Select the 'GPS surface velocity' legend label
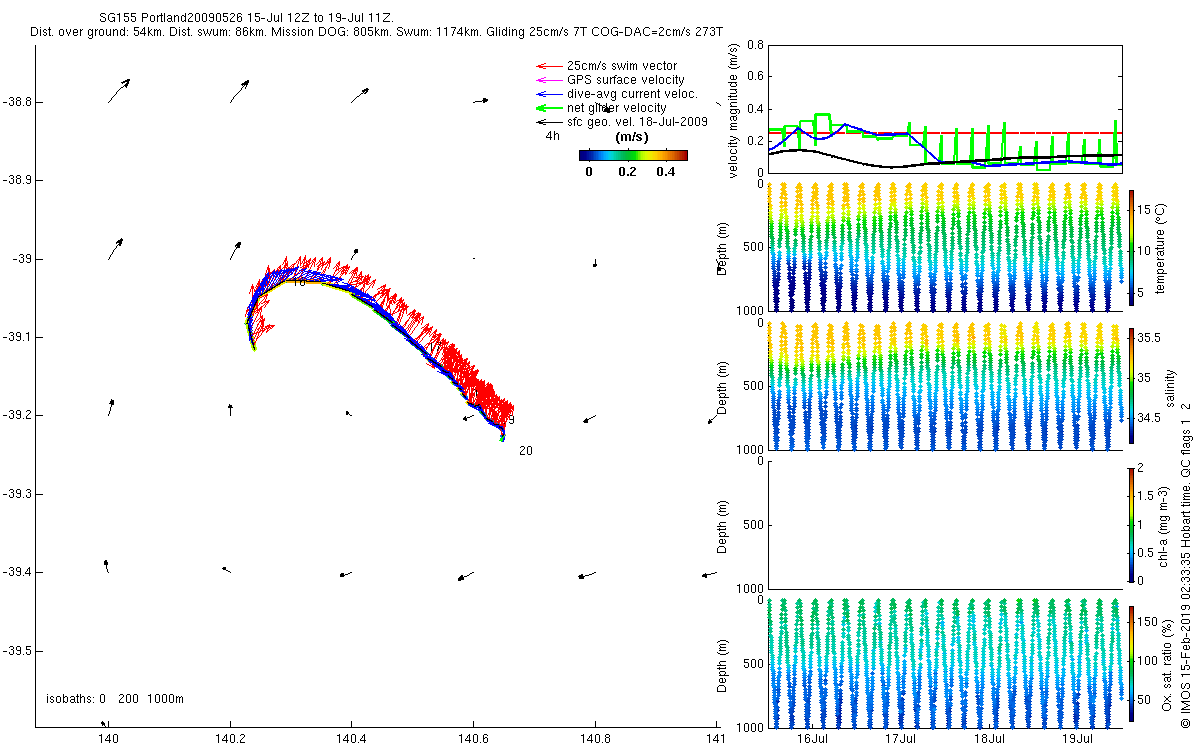 [626, 80]
